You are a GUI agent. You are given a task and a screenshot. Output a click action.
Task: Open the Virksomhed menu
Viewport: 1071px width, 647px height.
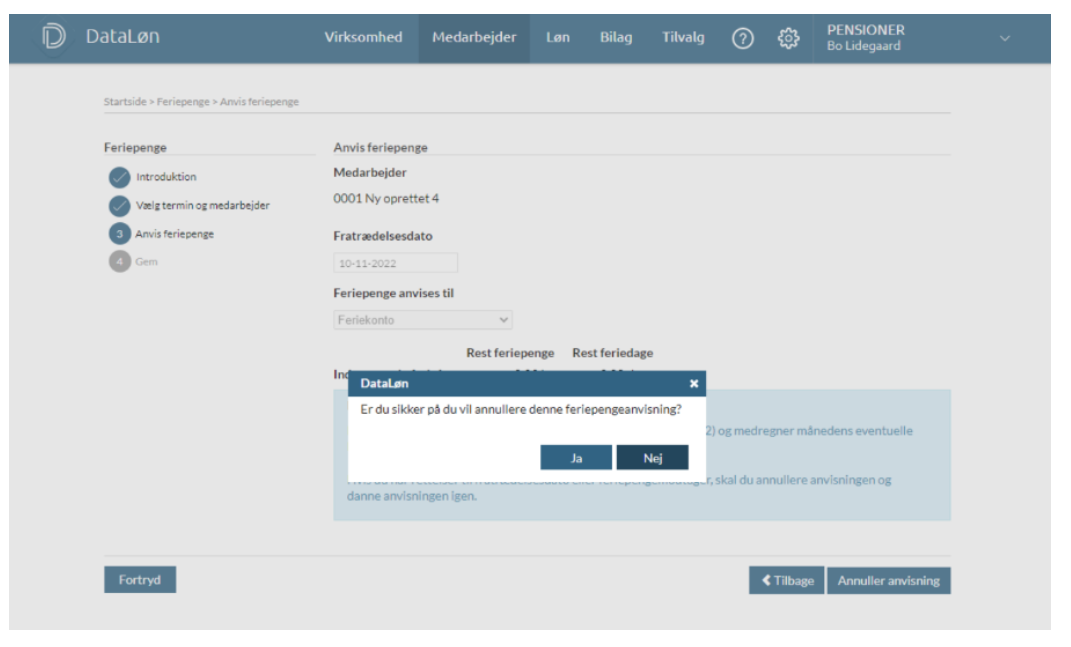coord(363,37)
